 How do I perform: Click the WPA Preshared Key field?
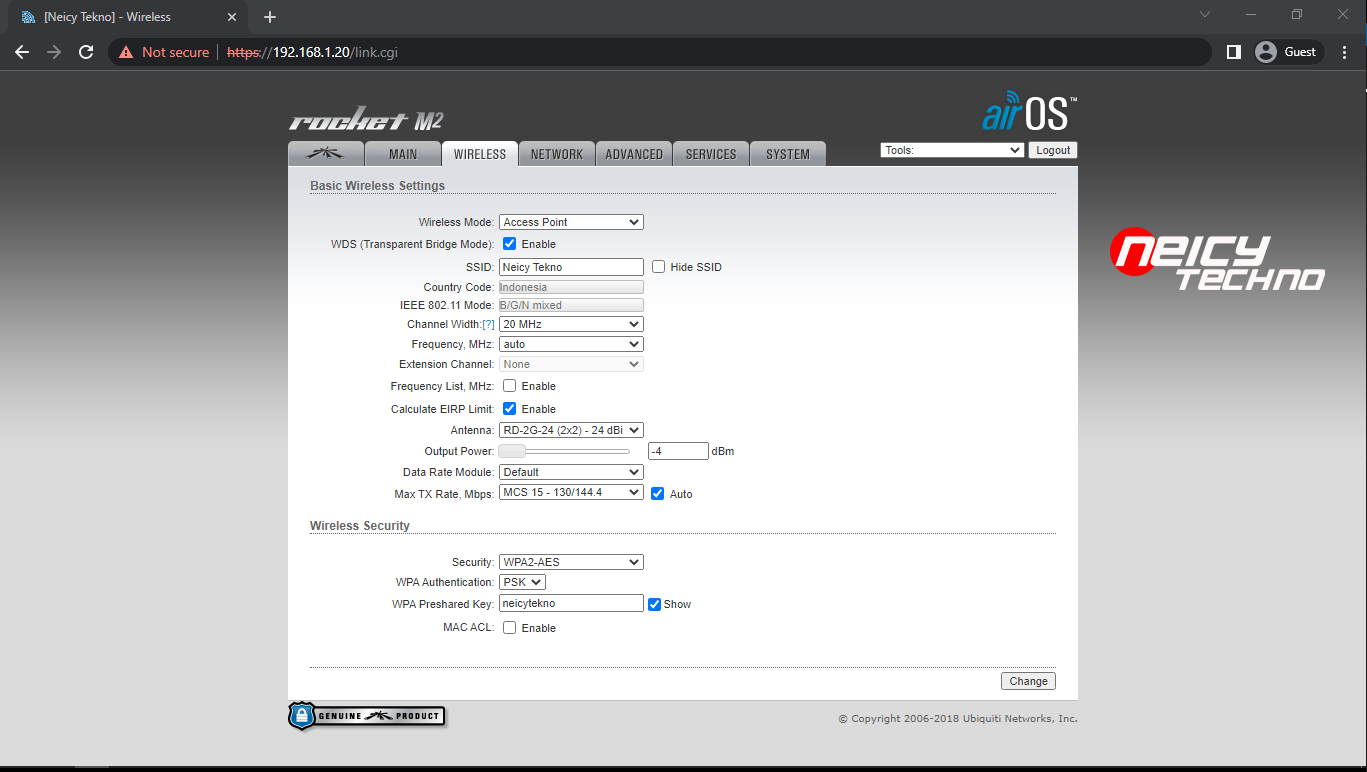(x=571, y=604)
